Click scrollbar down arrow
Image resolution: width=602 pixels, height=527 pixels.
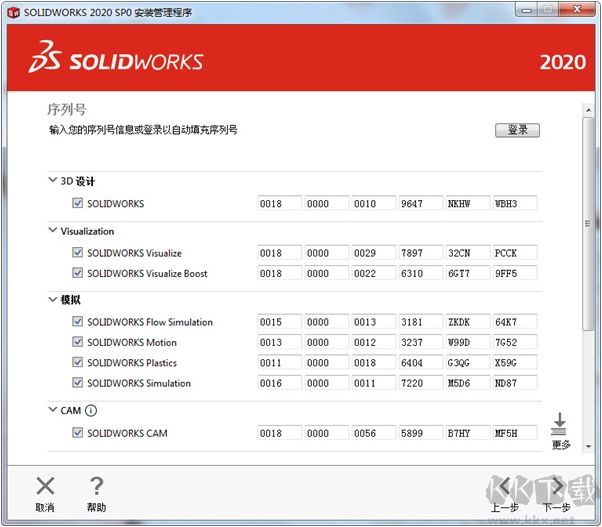point(588,446)
